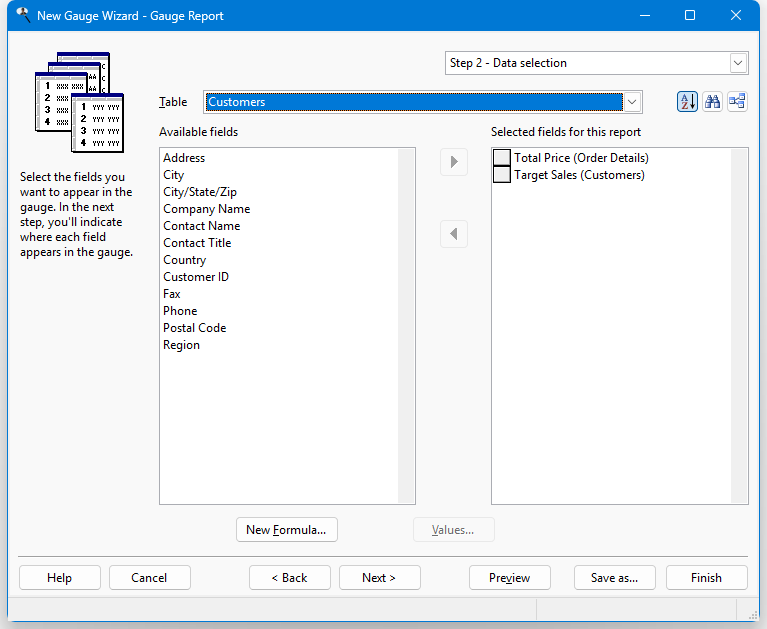
Task: Click the right arrow add field button
Action: click(x=454, y=161)
